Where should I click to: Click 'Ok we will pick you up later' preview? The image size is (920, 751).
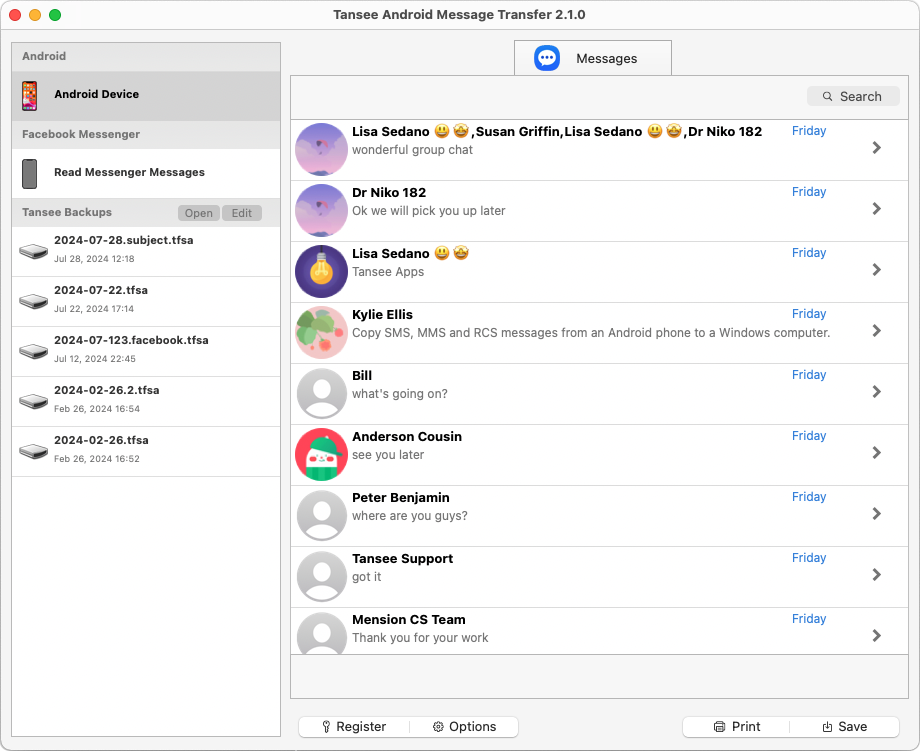(428, 211)
